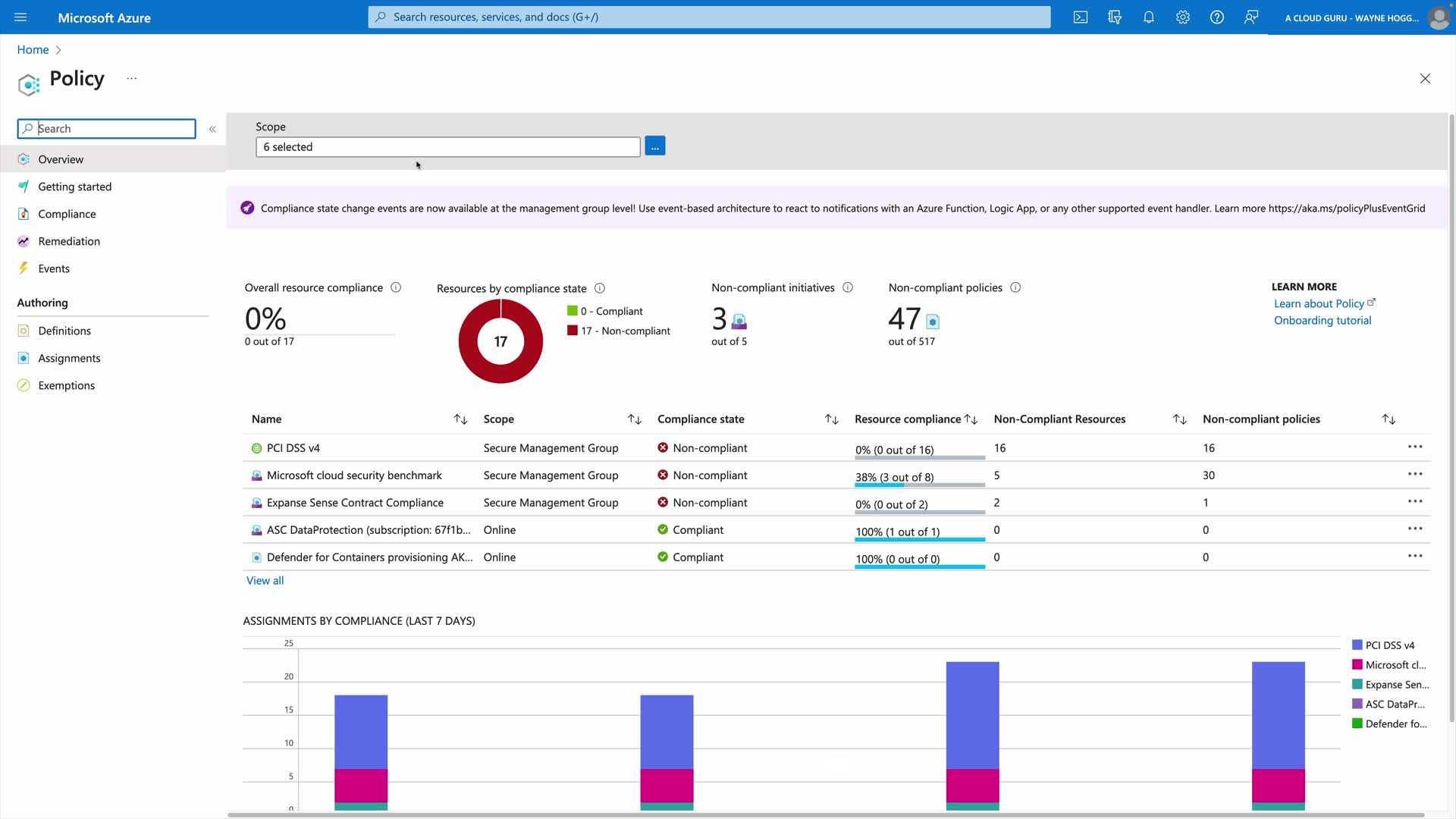Click info icon beside Overall resource compliance
Viewport: 1456px width, 819px height.
pyautogui.click(x=395, y=287)
